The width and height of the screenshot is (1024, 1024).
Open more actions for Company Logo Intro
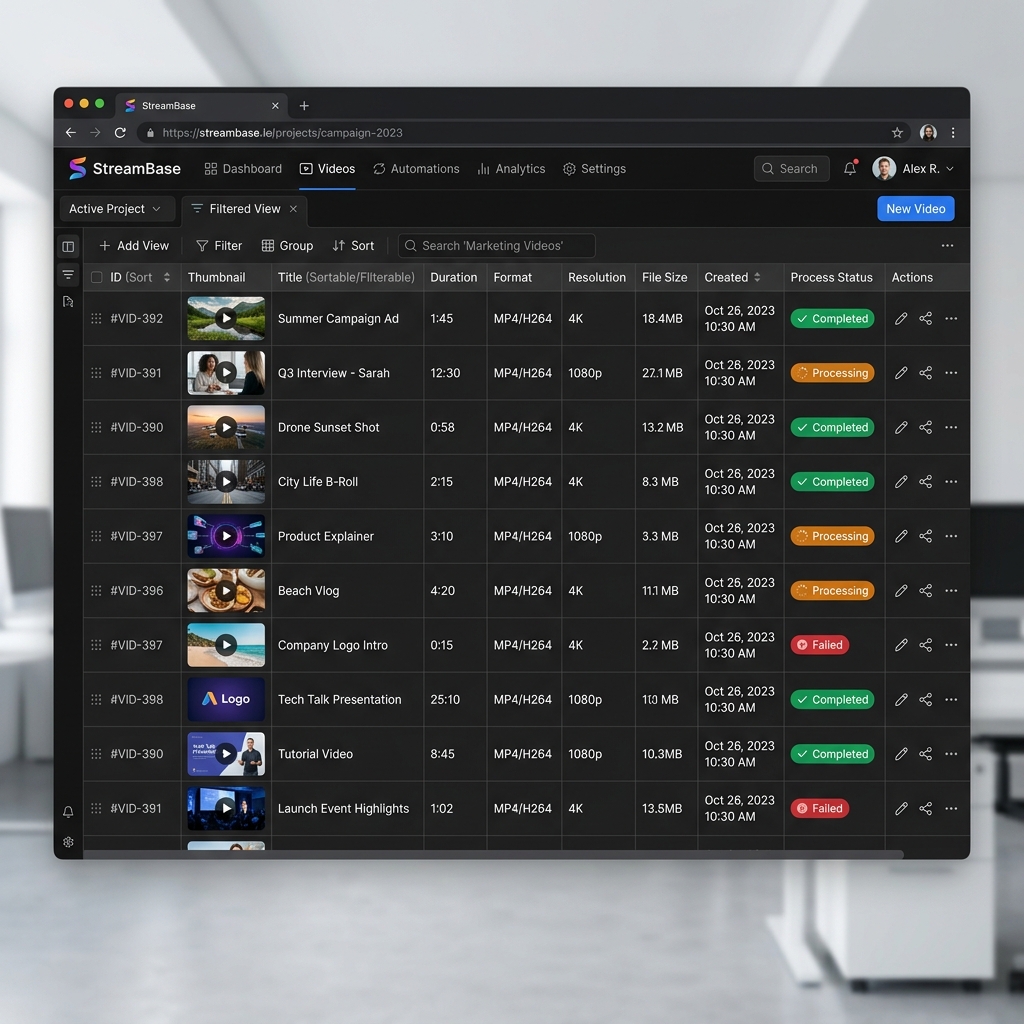pyautogui.click(x=951, y=645)
